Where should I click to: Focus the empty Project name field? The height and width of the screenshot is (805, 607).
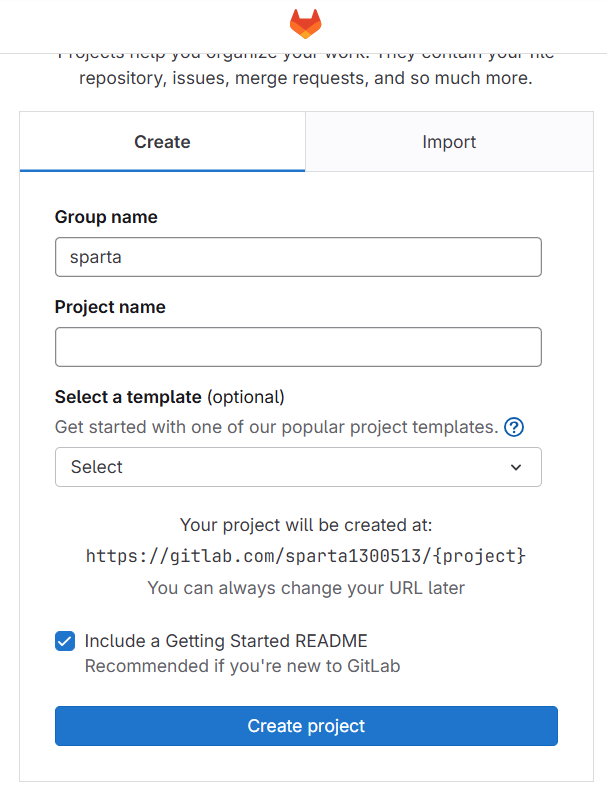point(298,347)
